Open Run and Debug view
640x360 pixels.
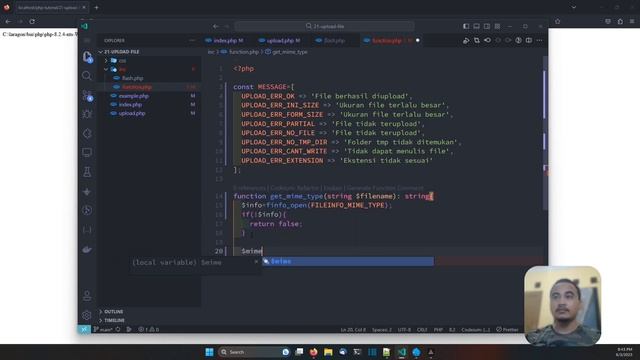tap(87, 114)
